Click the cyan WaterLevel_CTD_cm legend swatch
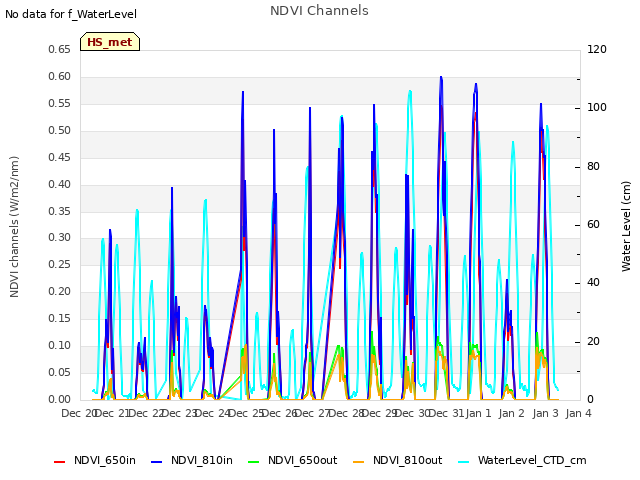This screenshot has width=640, height=480. [464, 462]
